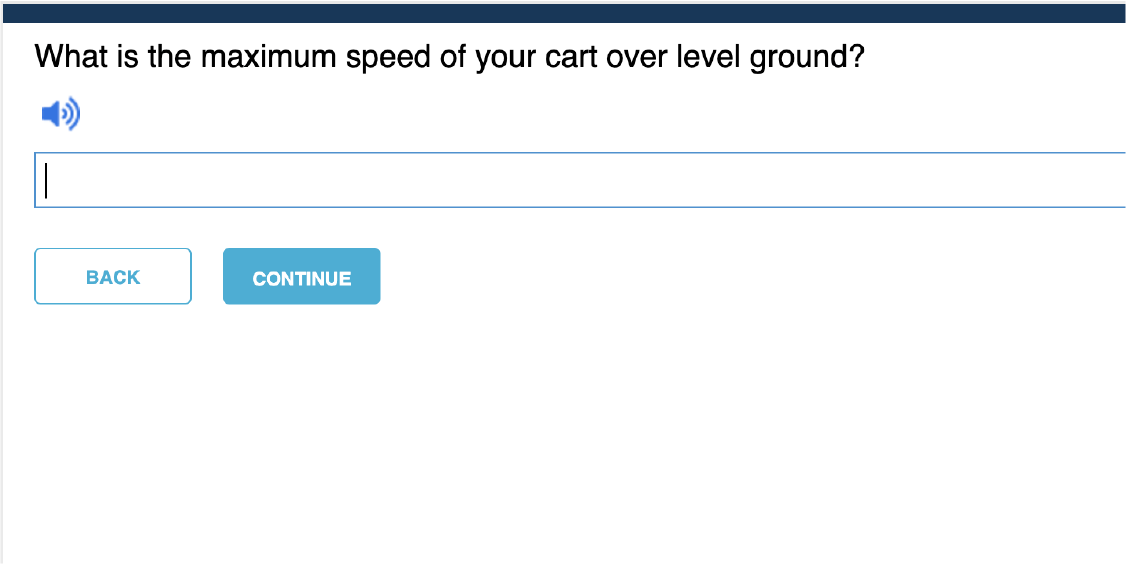Play the question audio with the speaker icon

coord(60,115)
